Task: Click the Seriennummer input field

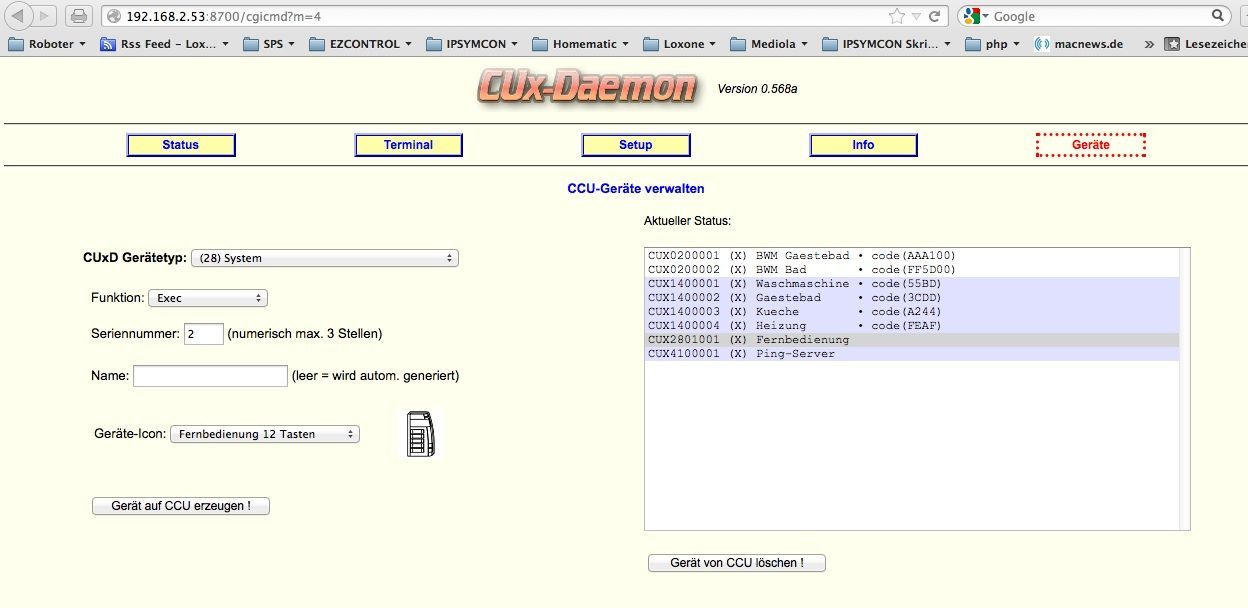Action: 204,333
